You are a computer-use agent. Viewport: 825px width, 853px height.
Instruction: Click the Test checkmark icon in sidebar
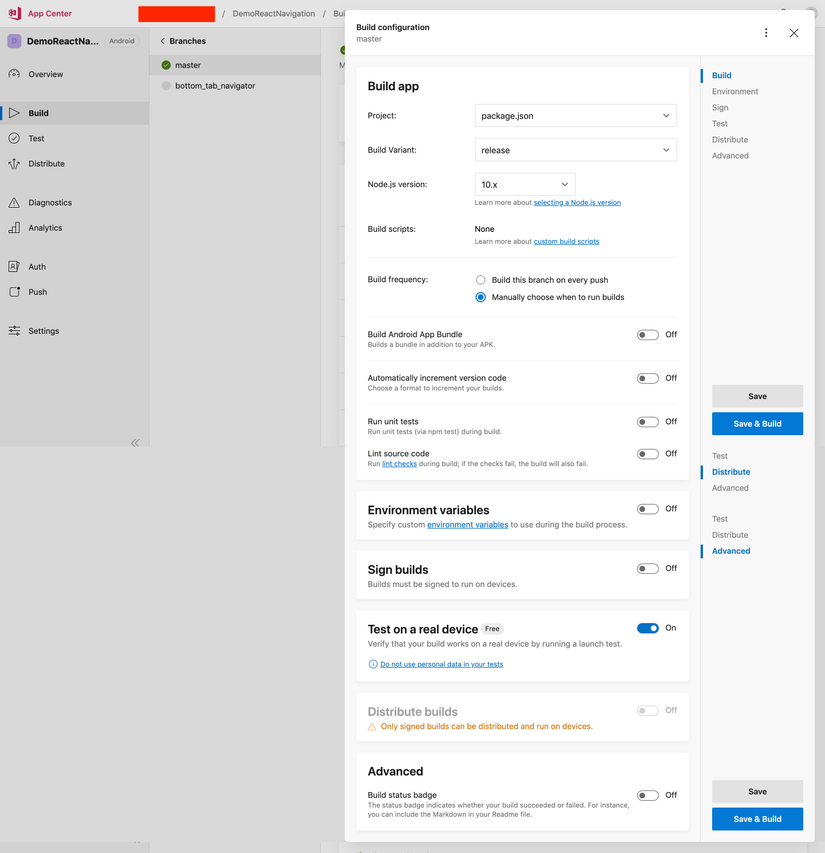click(x=14, y=138)
